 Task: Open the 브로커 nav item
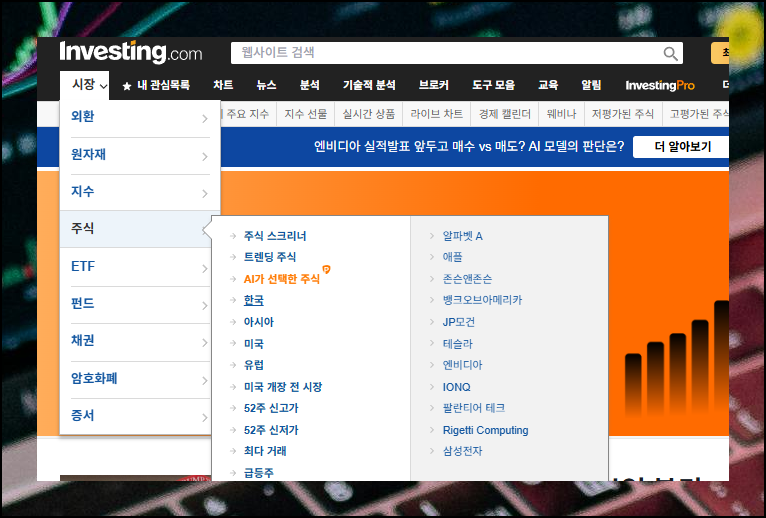coord(434,85)
